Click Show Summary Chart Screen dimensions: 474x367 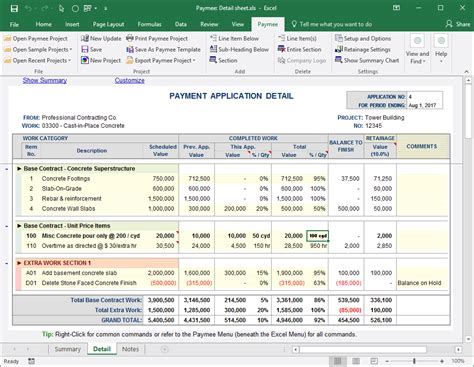click(367, 61)
